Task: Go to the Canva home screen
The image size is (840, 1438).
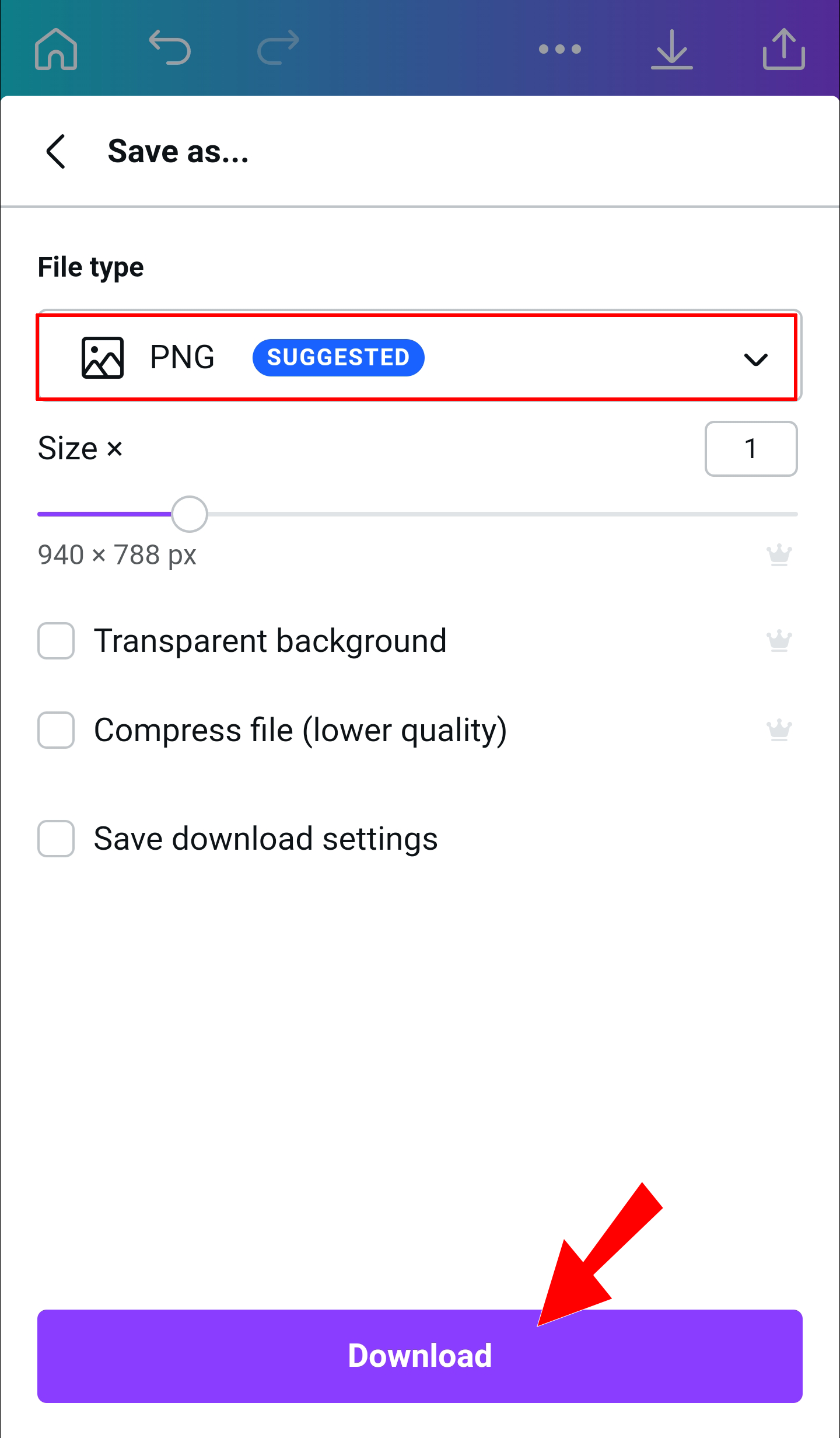Action: 56,49
